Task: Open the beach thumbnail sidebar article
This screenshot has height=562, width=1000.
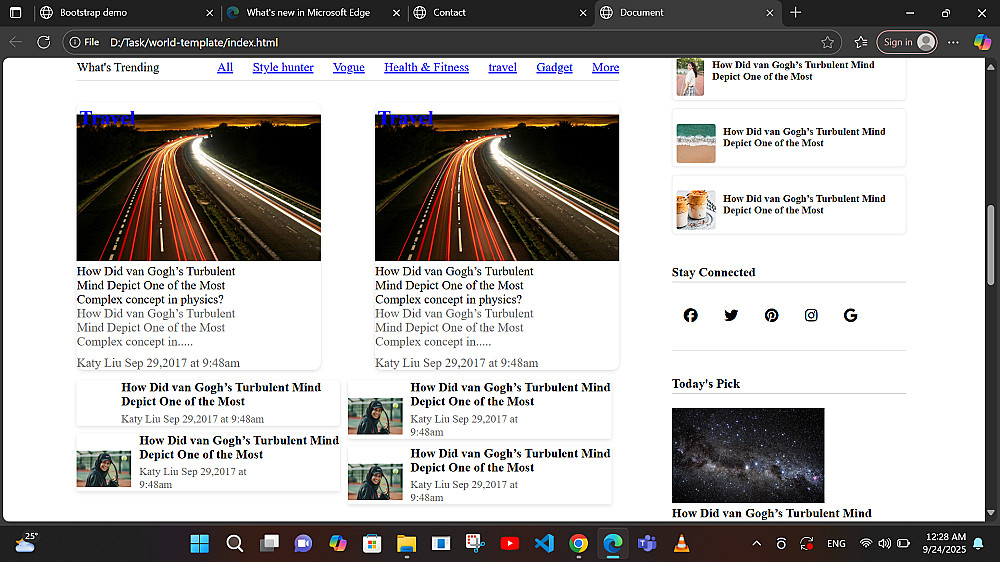Action: 696,143
